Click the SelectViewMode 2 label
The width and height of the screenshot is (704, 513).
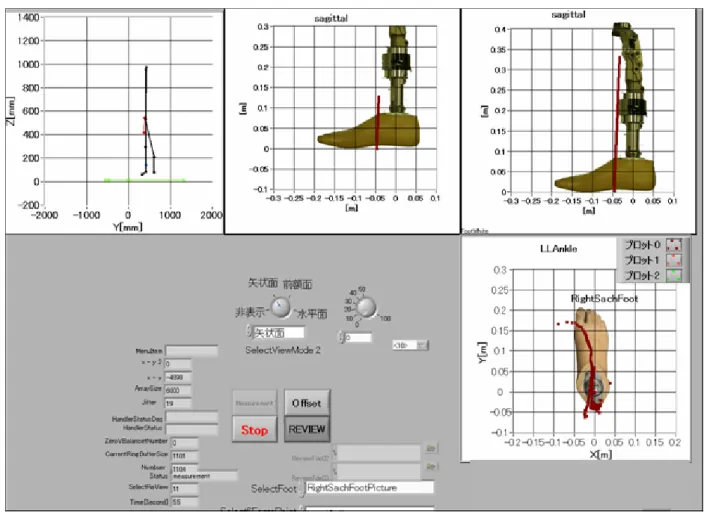pos(283,350)
